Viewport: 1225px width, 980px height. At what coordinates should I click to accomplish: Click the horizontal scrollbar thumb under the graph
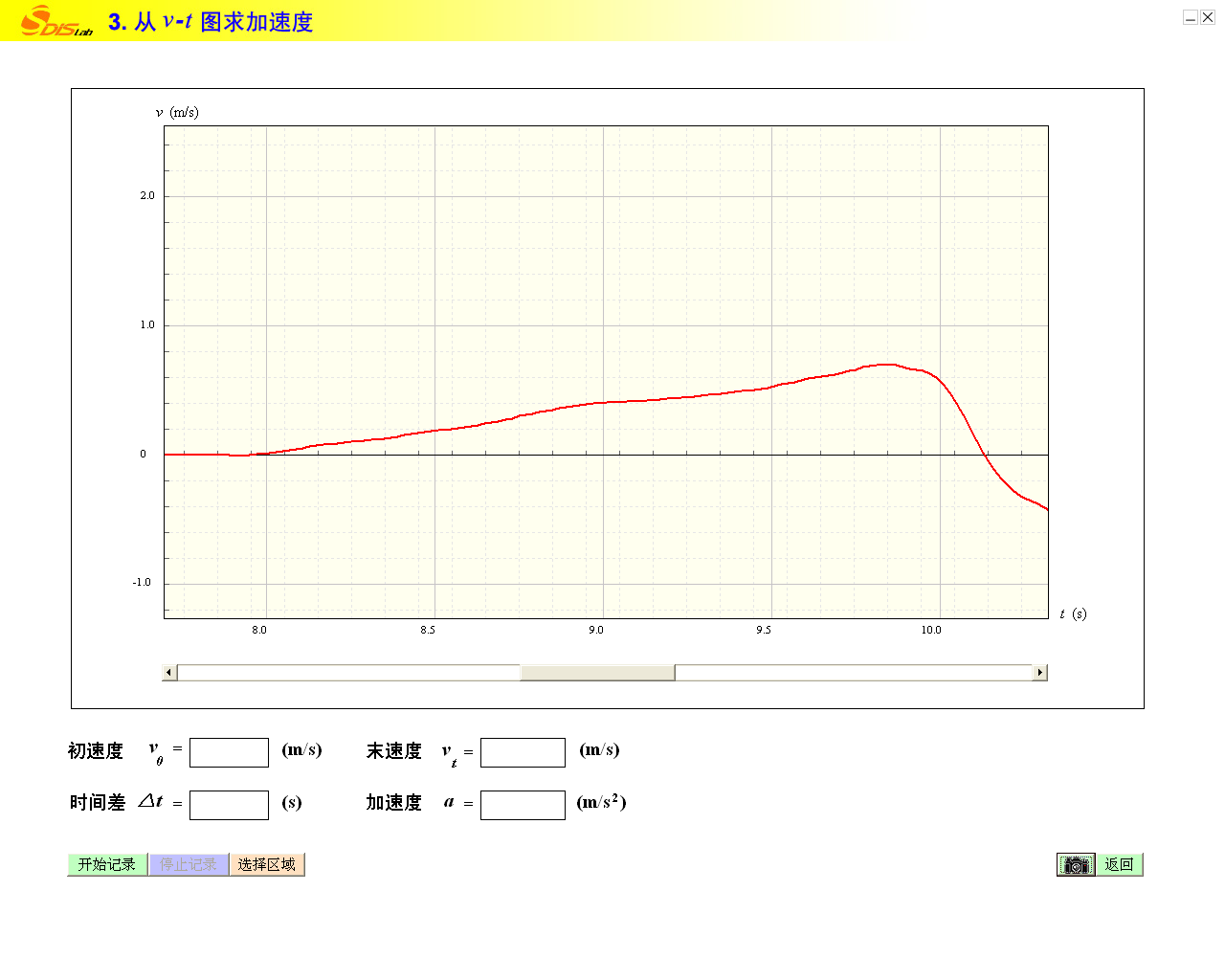point(597,673)
